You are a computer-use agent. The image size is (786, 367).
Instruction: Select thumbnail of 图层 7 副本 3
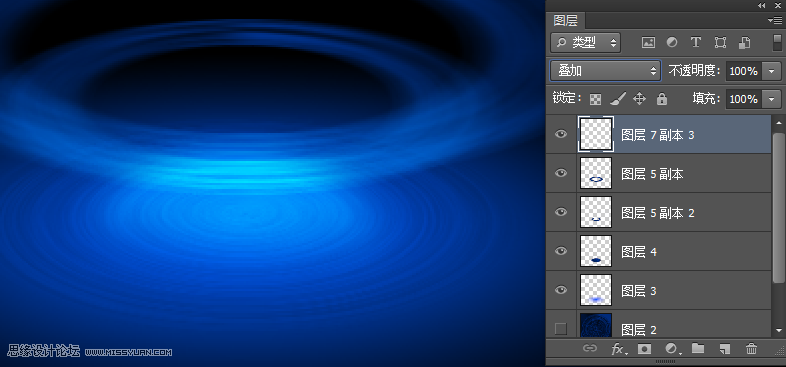(596, 134)
